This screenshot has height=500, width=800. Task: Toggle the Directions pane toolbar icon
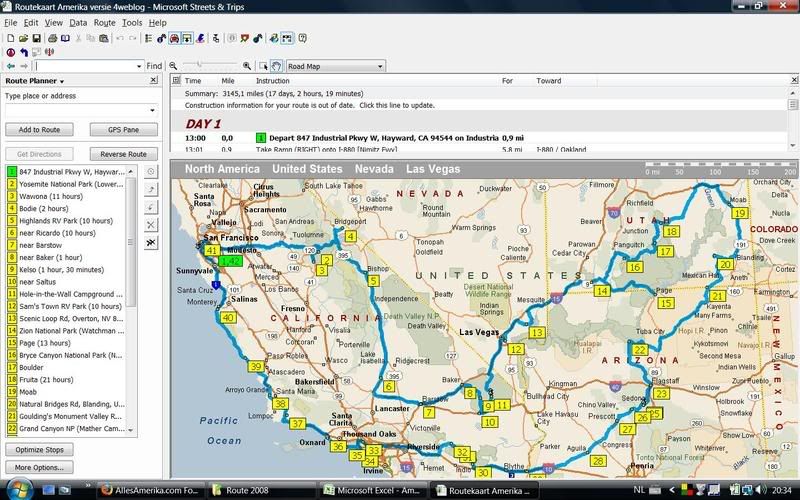coord(187,38)
